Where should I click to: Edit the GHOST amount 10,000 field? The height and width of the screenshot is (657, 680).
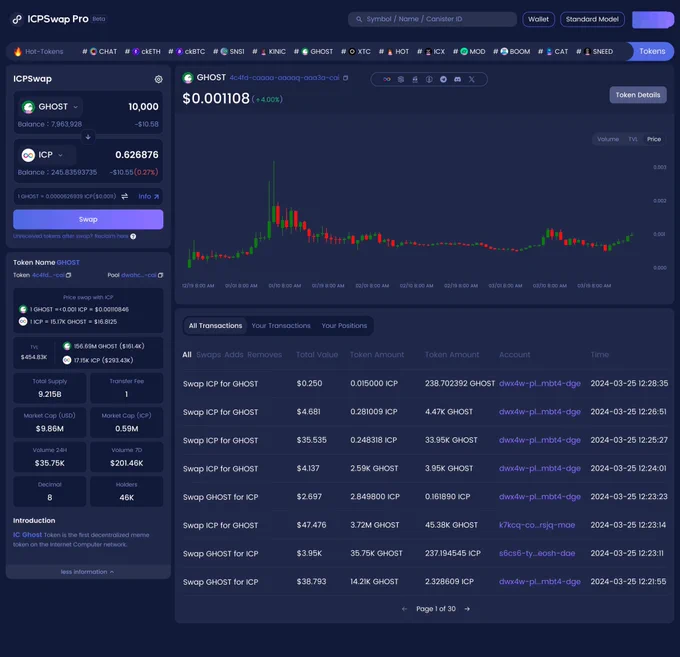pyautogui.click(x=143, y=107)
